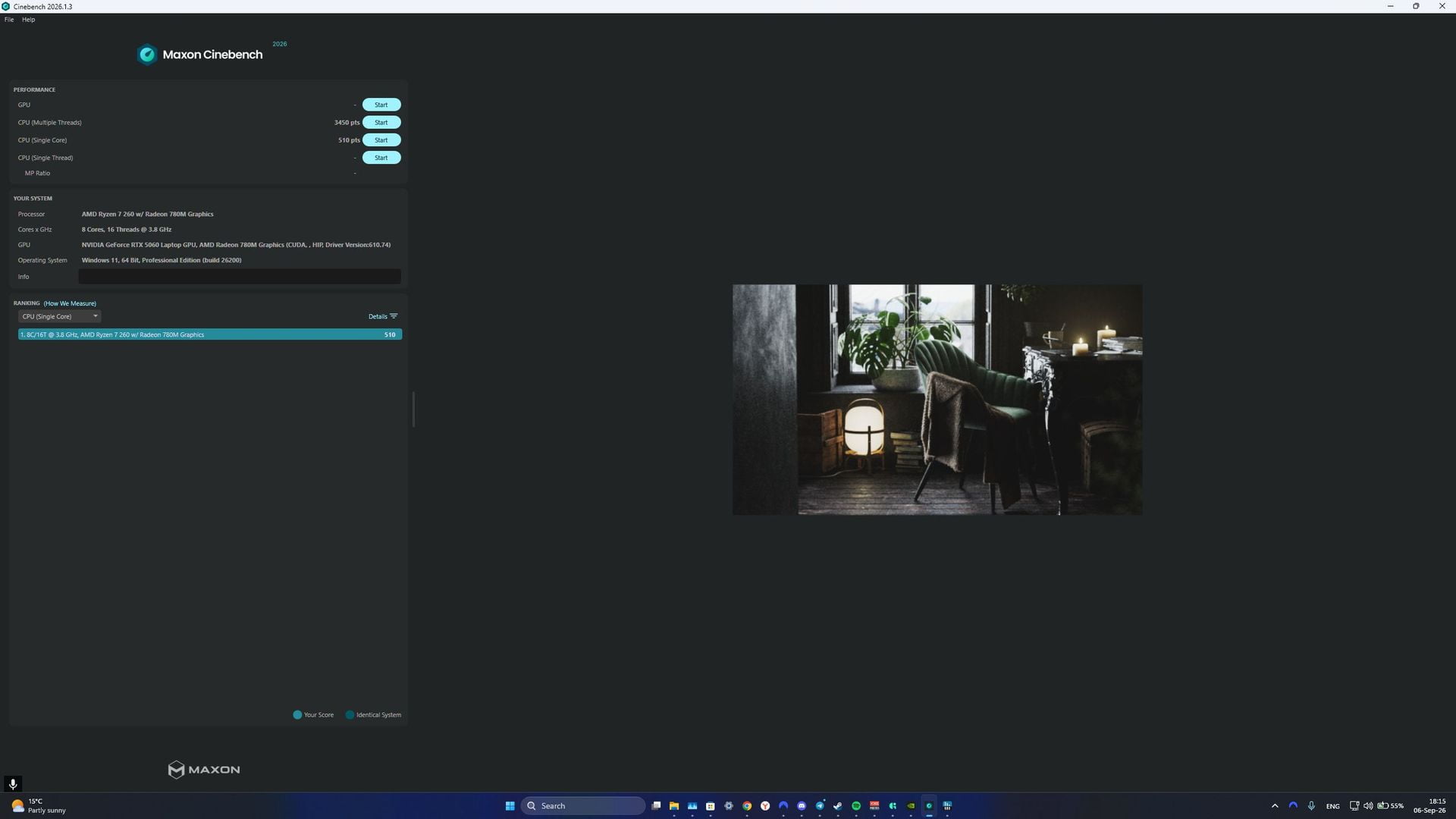Image resolution: width=1456 pixels, height=819 pixels.
Task: Click the panel splitter handle
Action: point(413,409)
